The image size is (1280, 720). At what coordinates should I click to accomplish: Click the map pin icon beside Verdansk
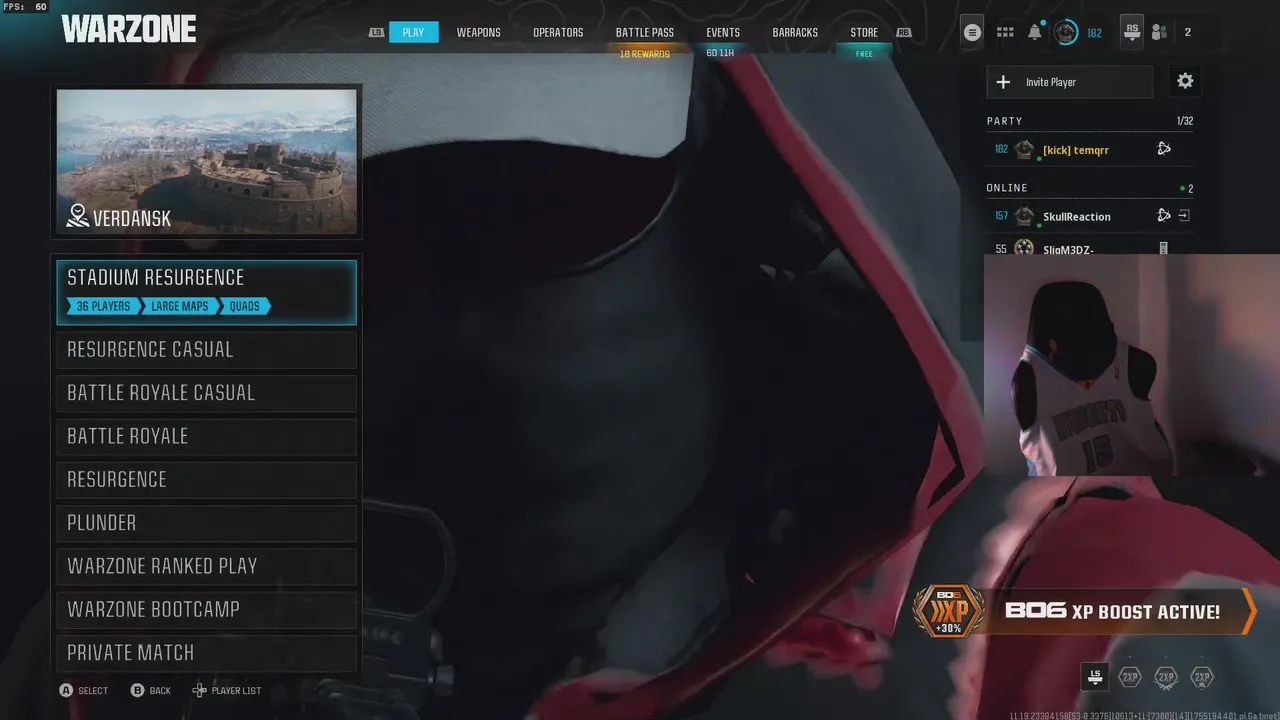(x=77, y=216)
